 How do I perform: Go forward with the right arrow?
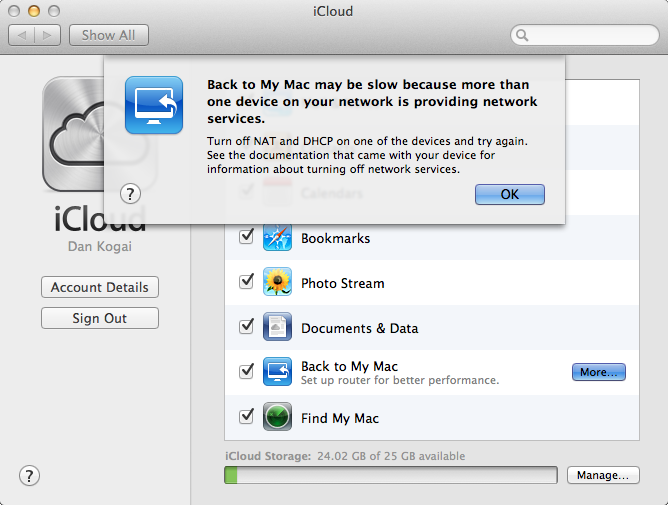[47, 35]
